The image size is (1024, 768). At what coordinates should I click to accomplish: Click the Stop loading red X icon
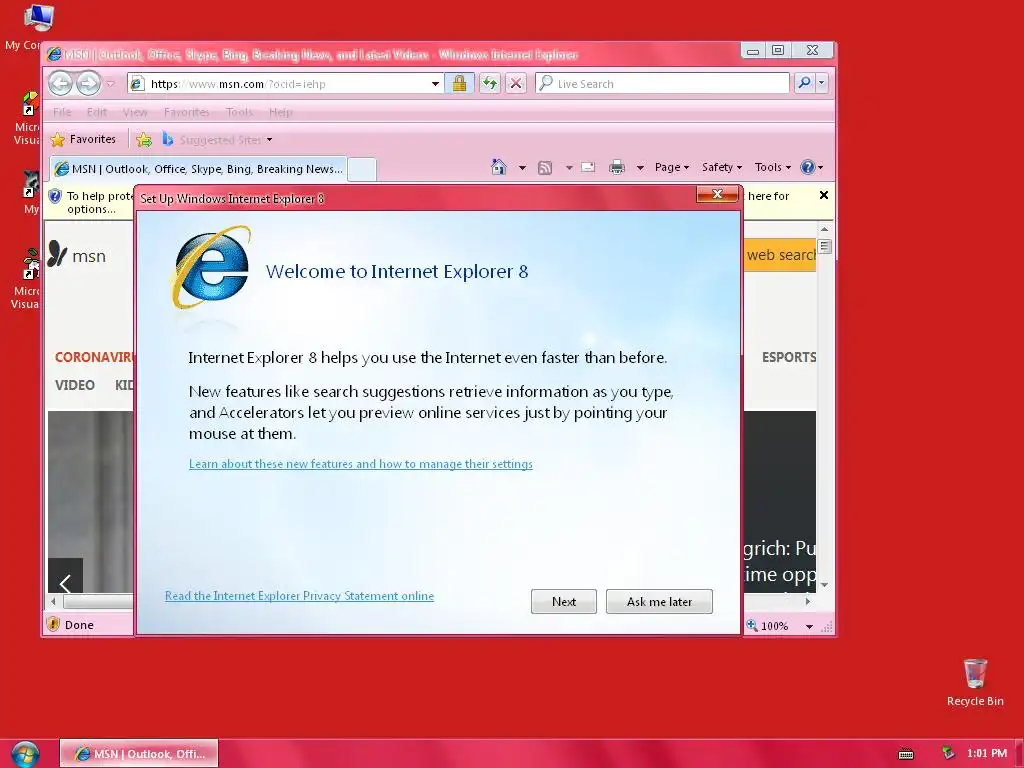pos(516,84)
